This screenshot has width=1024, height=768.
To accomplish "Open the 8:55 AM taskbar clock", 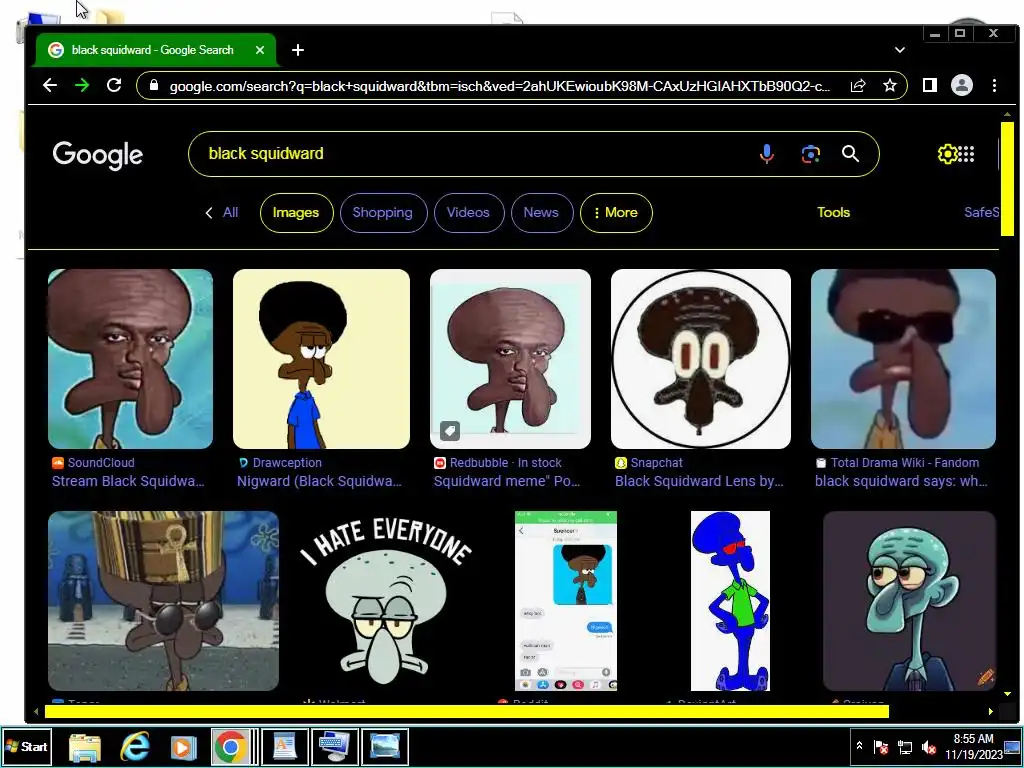I will click(973, 746).
